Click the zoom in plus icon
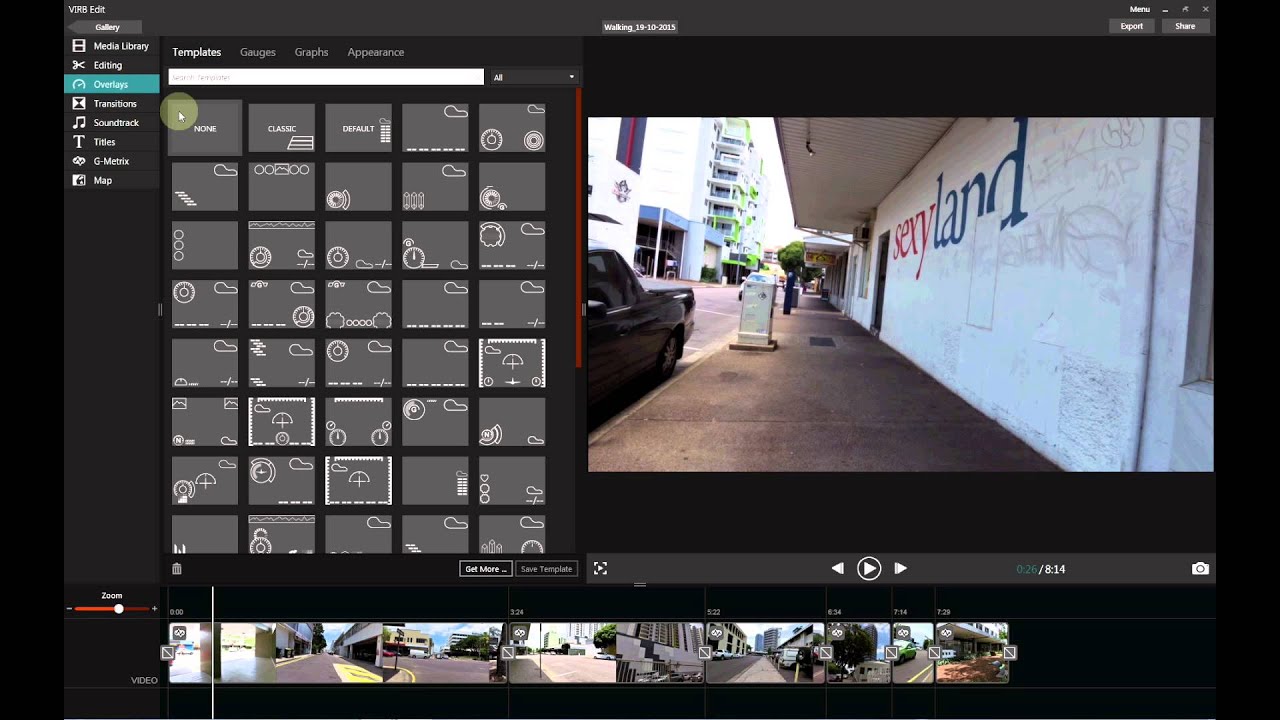This screenshot has width=1280, height=720. tap(154, 609)
